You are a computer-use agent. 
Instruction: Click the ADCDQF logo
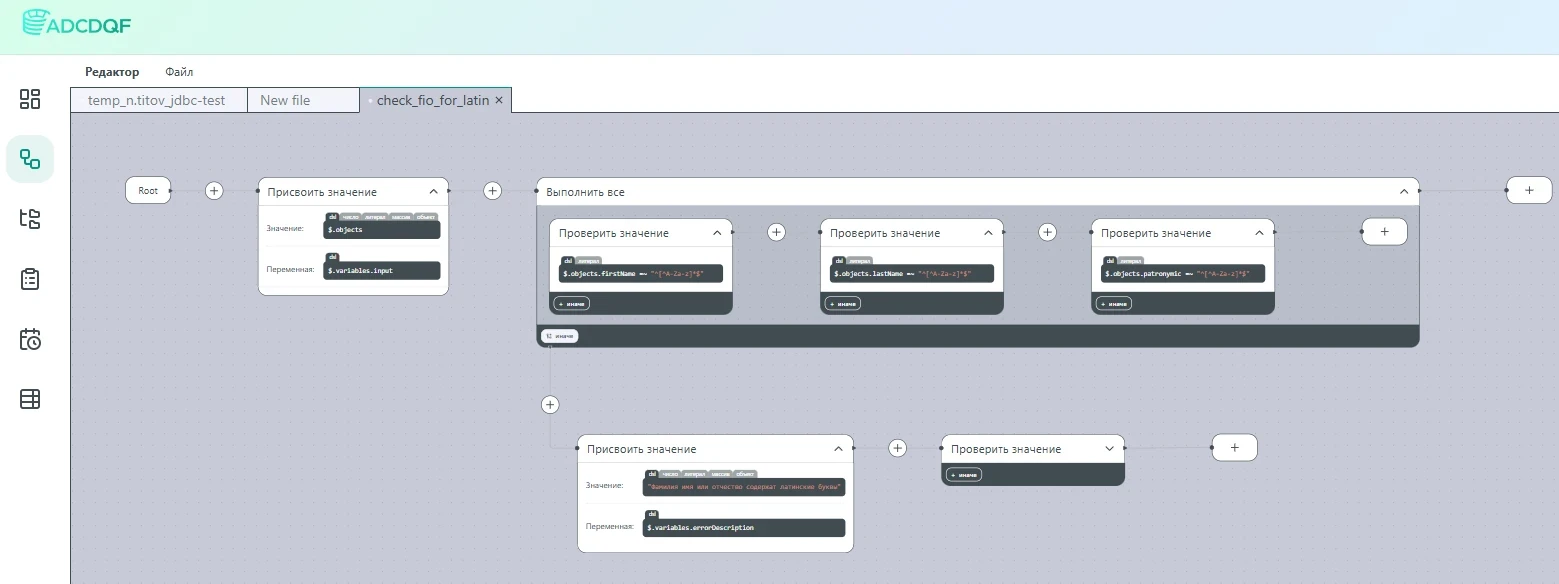pyautogui.click(x=76, y=23)
